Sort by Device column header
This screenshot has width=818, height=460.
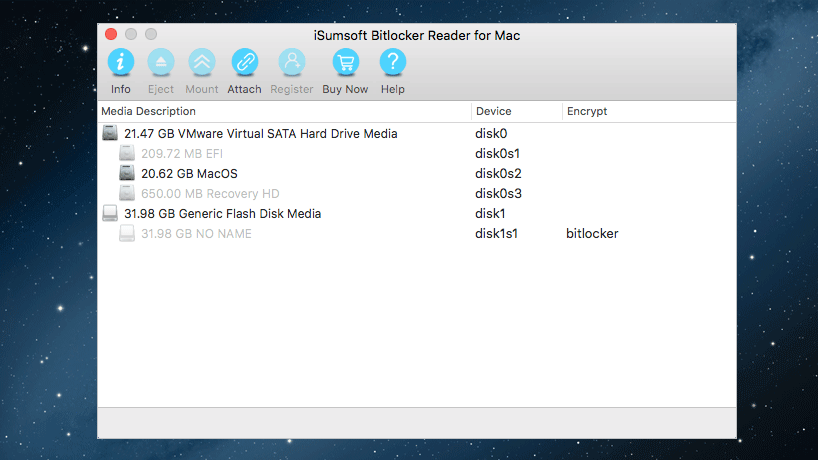pos(516,111)
